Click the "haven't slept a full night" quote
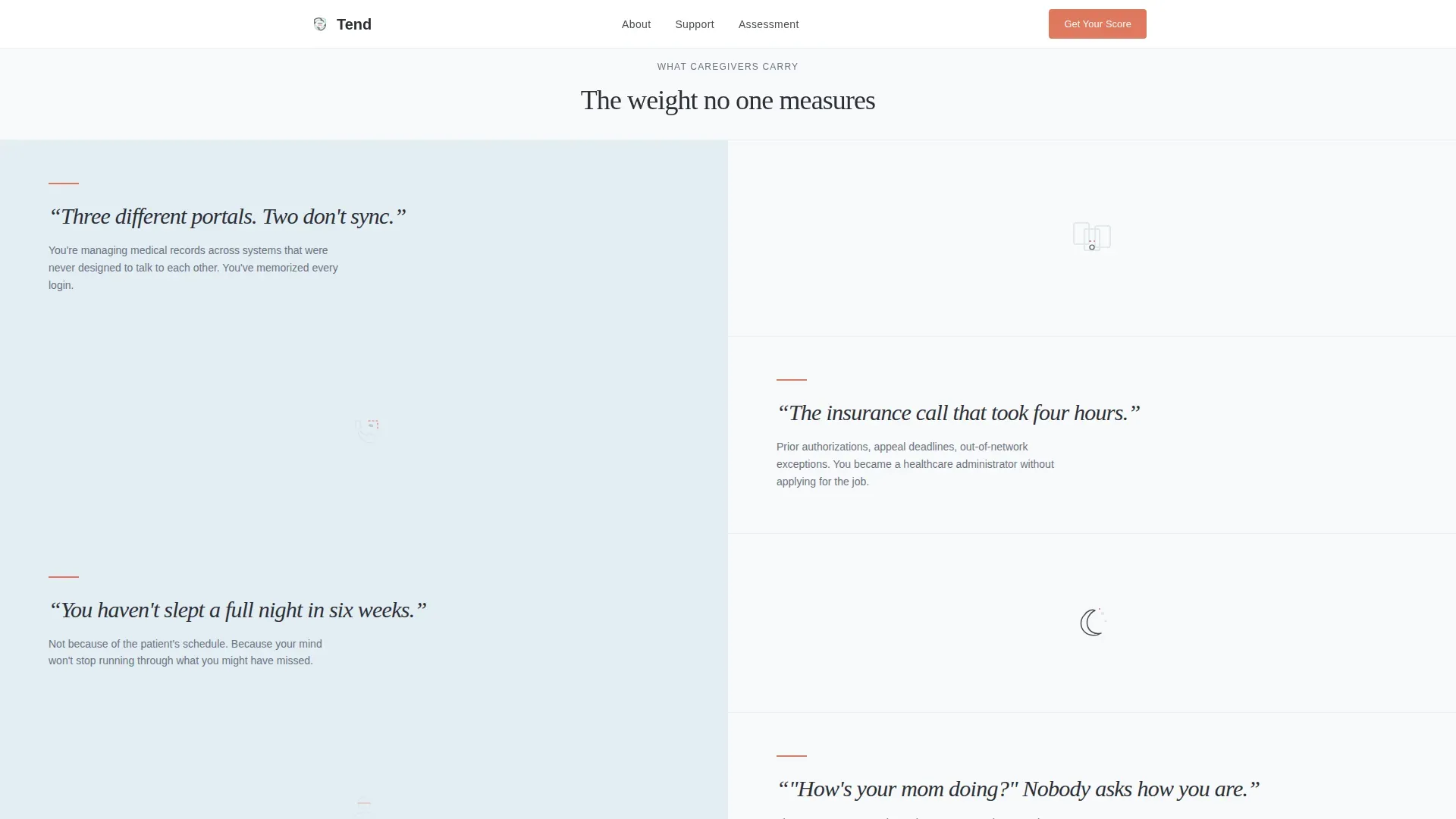This screenshot has width=1456, height=819. (238, 610)
